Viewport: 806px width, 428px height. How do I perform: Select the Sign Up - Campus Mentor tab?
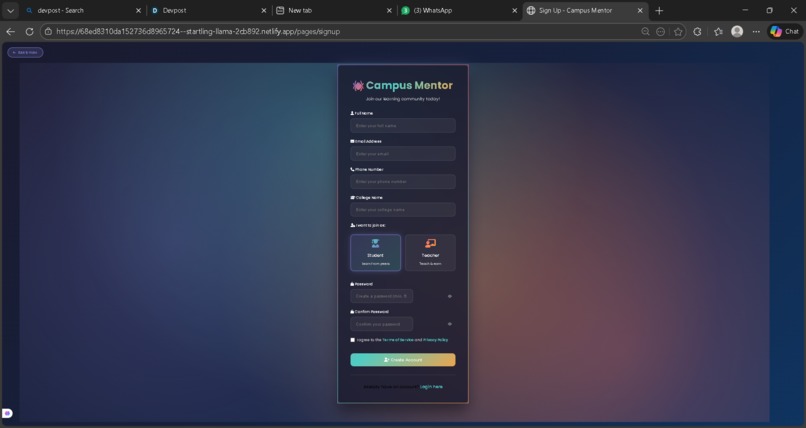click(585, 10)
